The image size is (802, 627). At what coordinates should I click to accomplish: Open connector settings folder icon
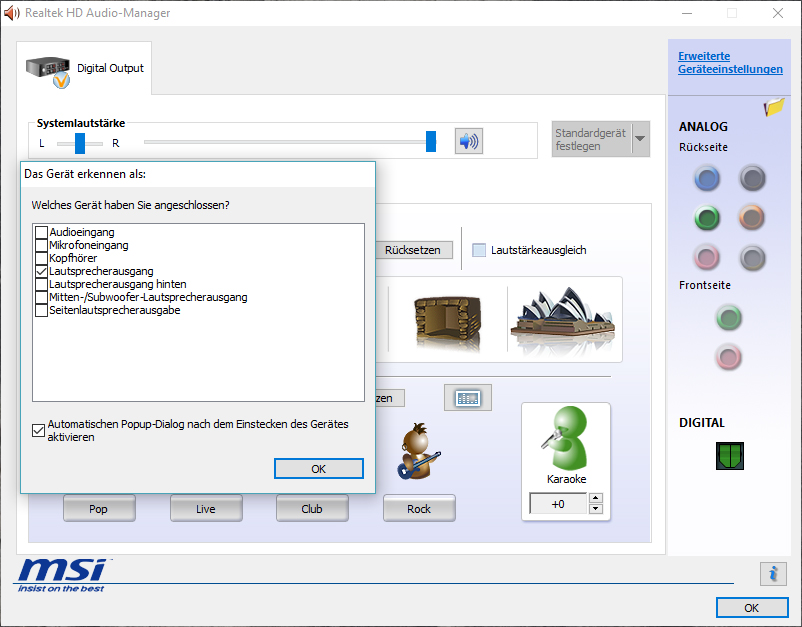point(774,107)
